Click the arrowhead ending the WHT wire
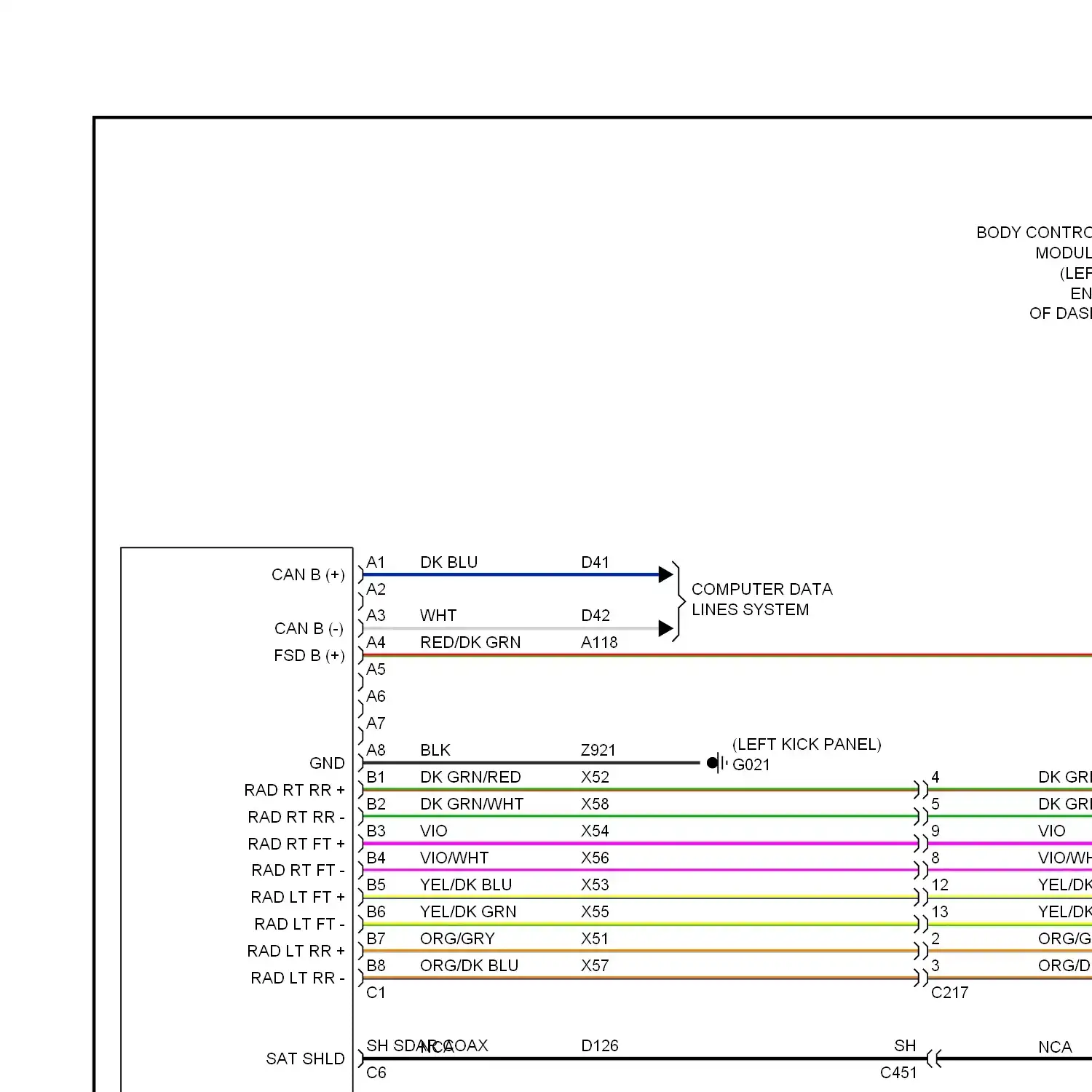The height and width of the screenshot is (1092, 1092). click(x=665, y=628)
